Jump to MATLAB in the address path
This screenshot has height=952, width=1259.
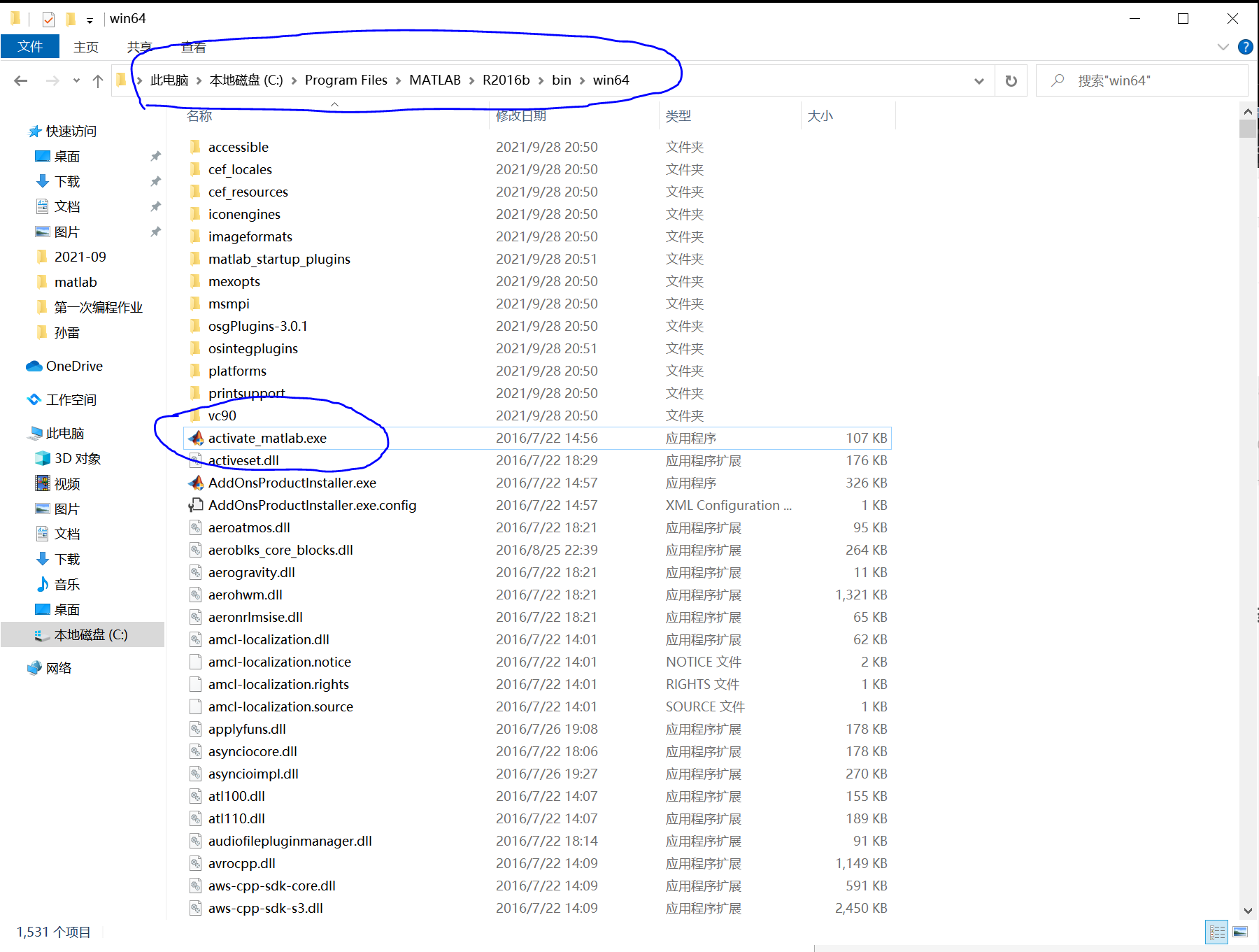[x=435, y=80]
